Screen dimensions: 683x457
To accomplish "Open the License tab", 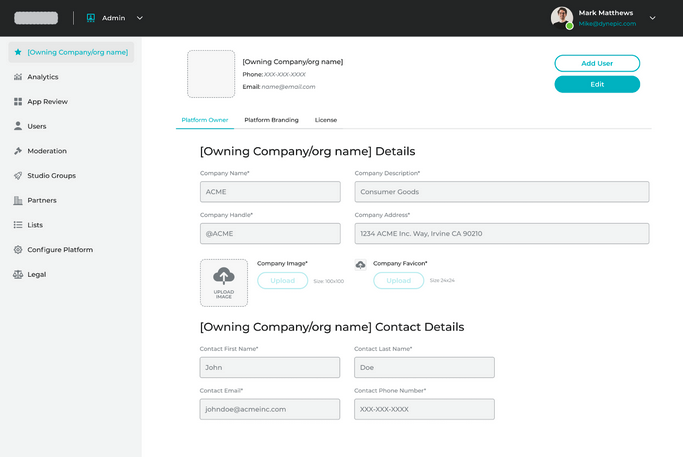I will click(326, 120).
